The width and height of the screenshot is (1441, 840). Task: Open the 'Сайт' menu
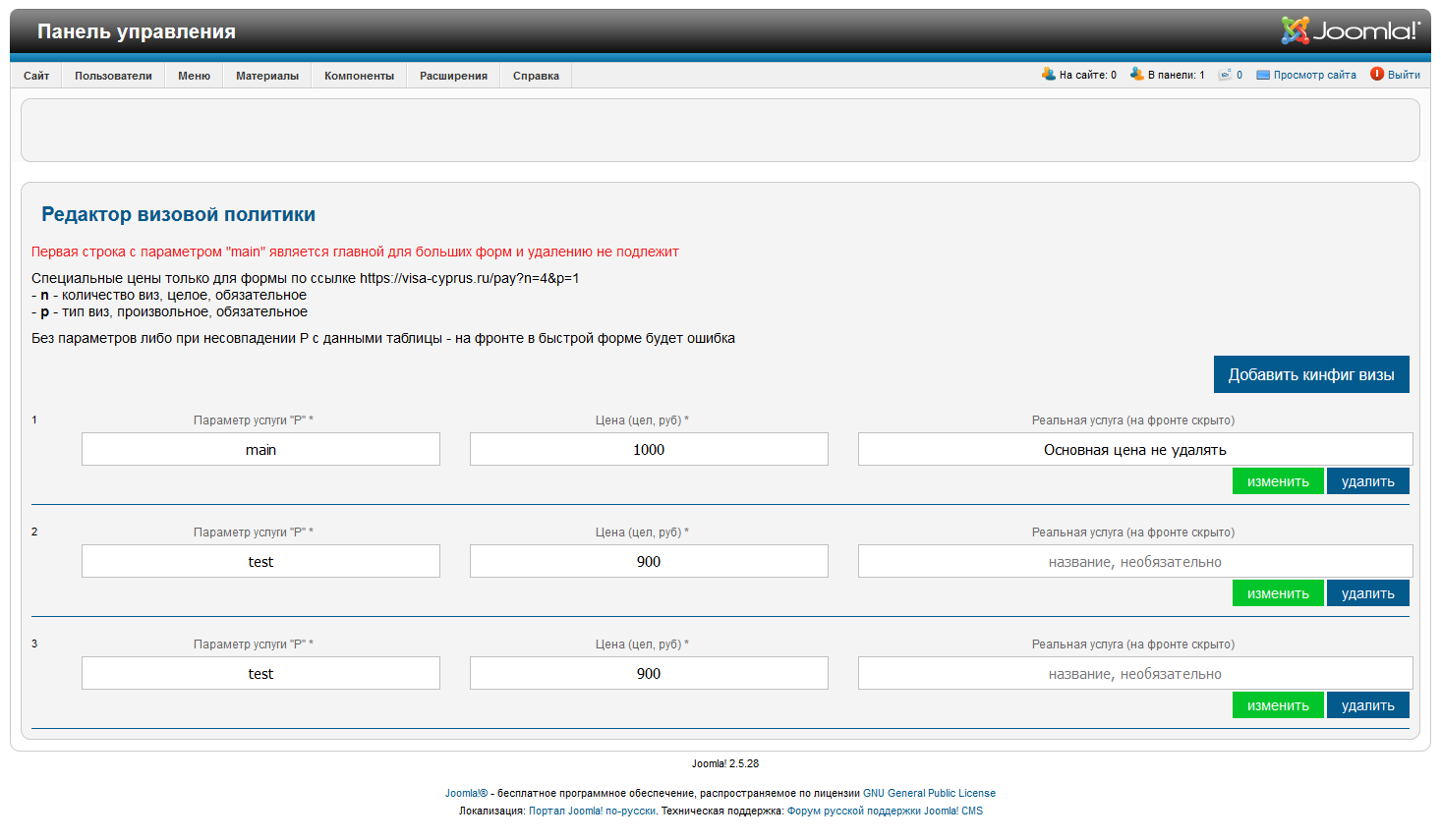[36, 76]
